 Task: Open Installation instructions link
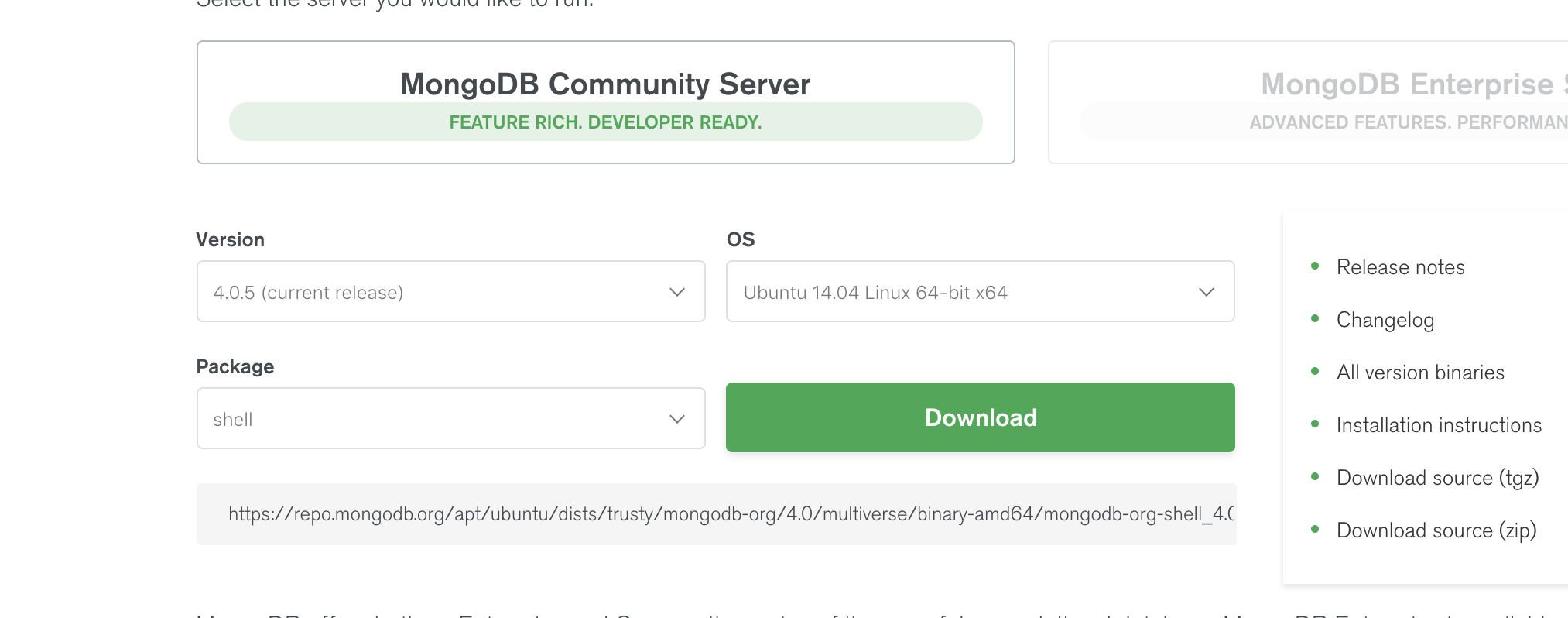coord(1439,425)
